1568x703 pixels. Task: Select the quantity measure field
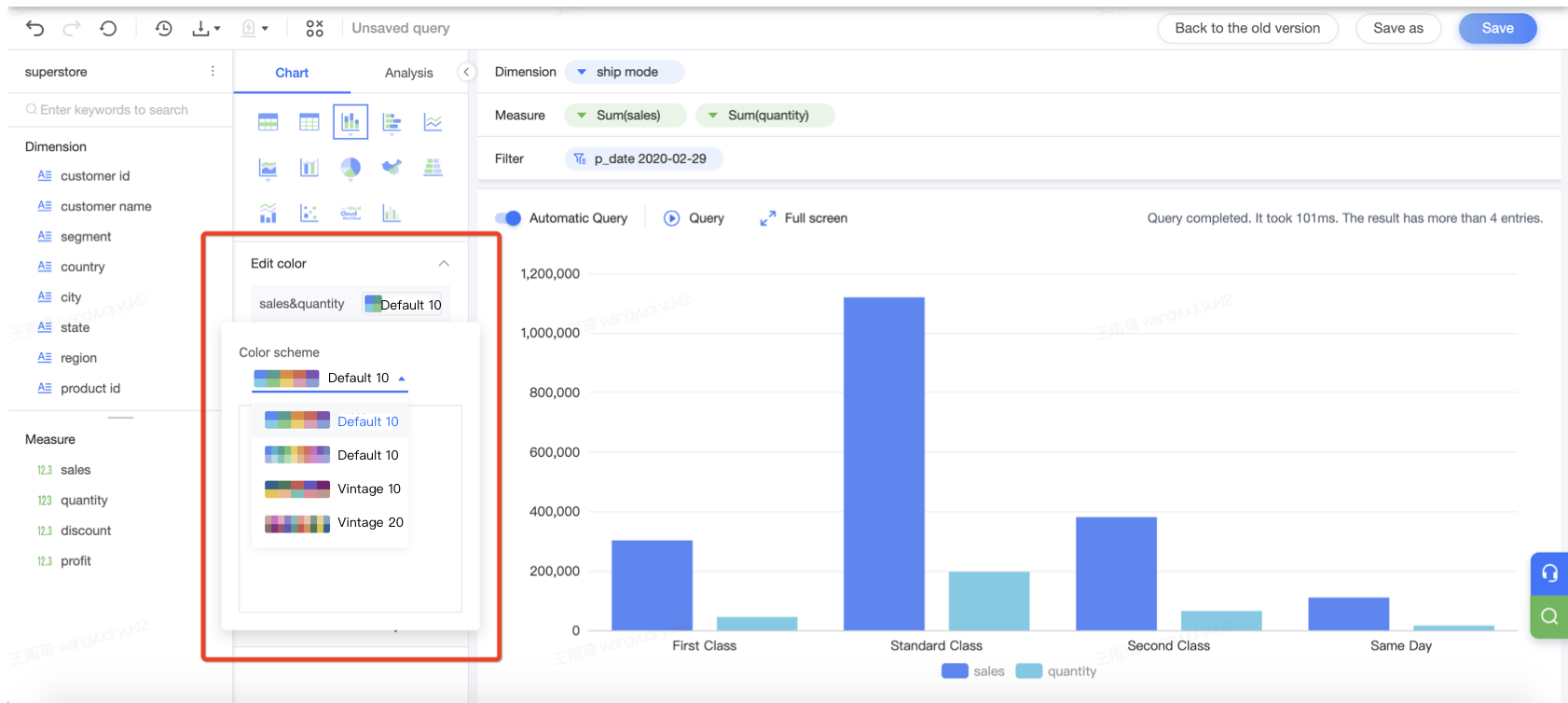(x=84, y=501)
